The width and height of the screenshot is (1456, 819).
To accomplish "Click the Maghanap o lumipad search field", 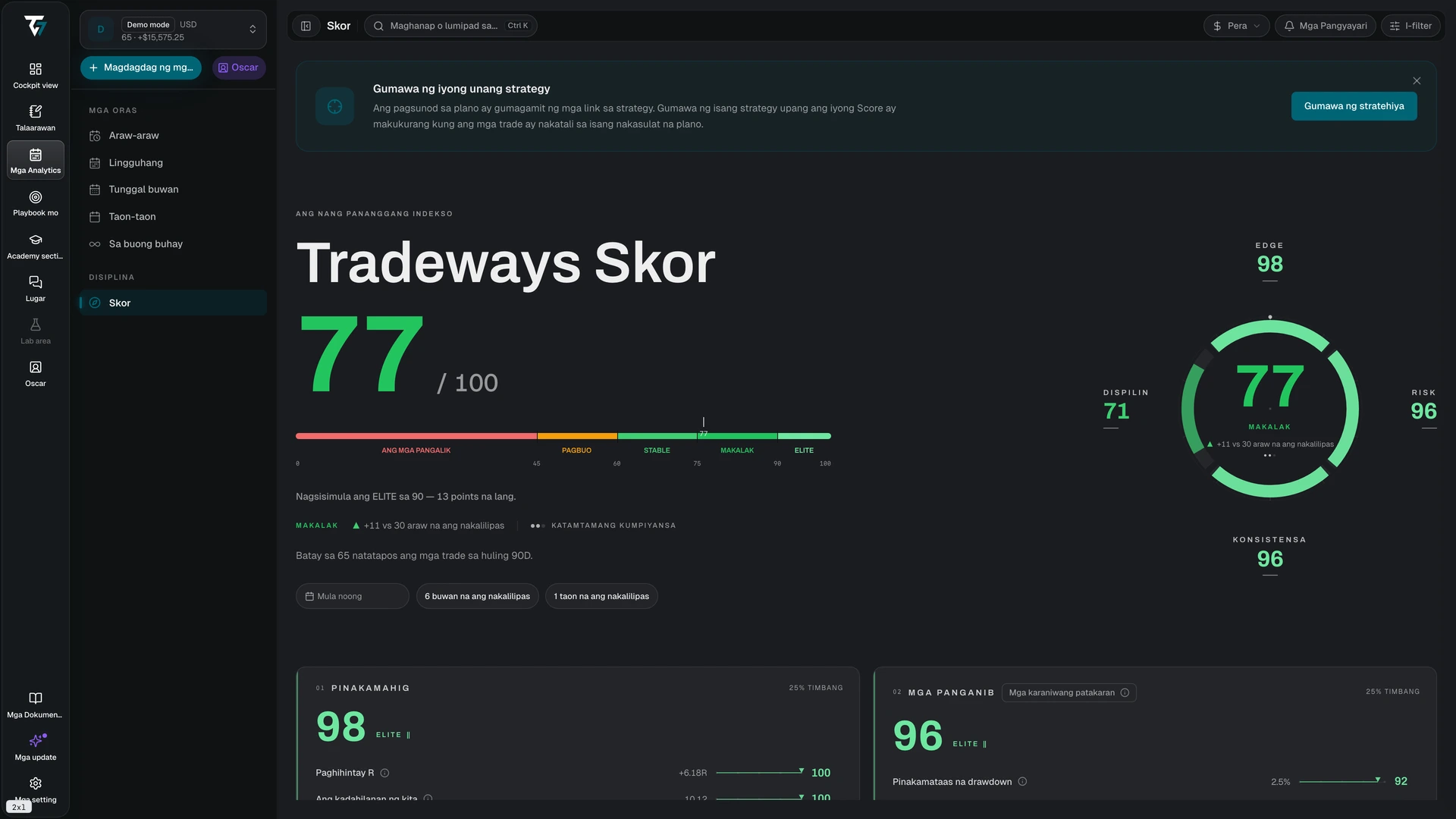I will [x=450, y=26].
